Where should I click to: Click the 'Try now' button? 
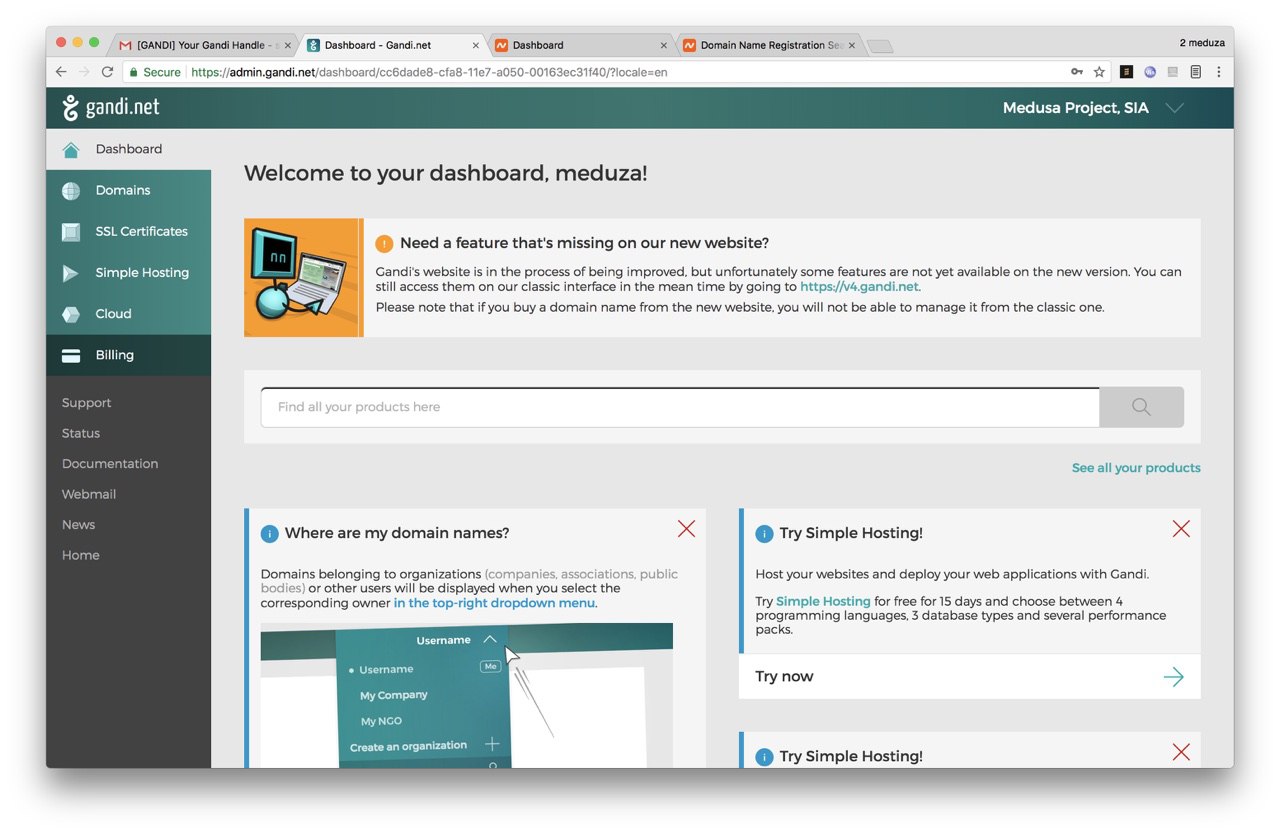coord(970,677)
